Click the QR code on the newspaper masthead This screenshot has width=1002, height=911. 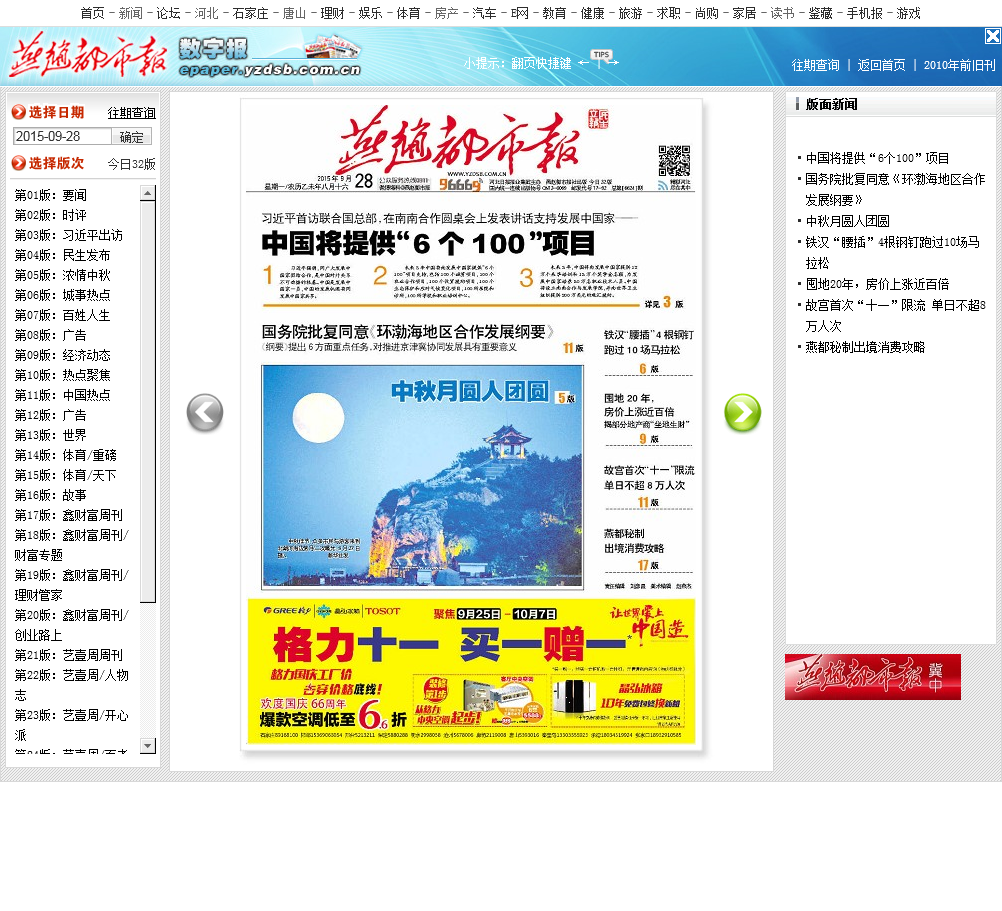pos(674,160)
